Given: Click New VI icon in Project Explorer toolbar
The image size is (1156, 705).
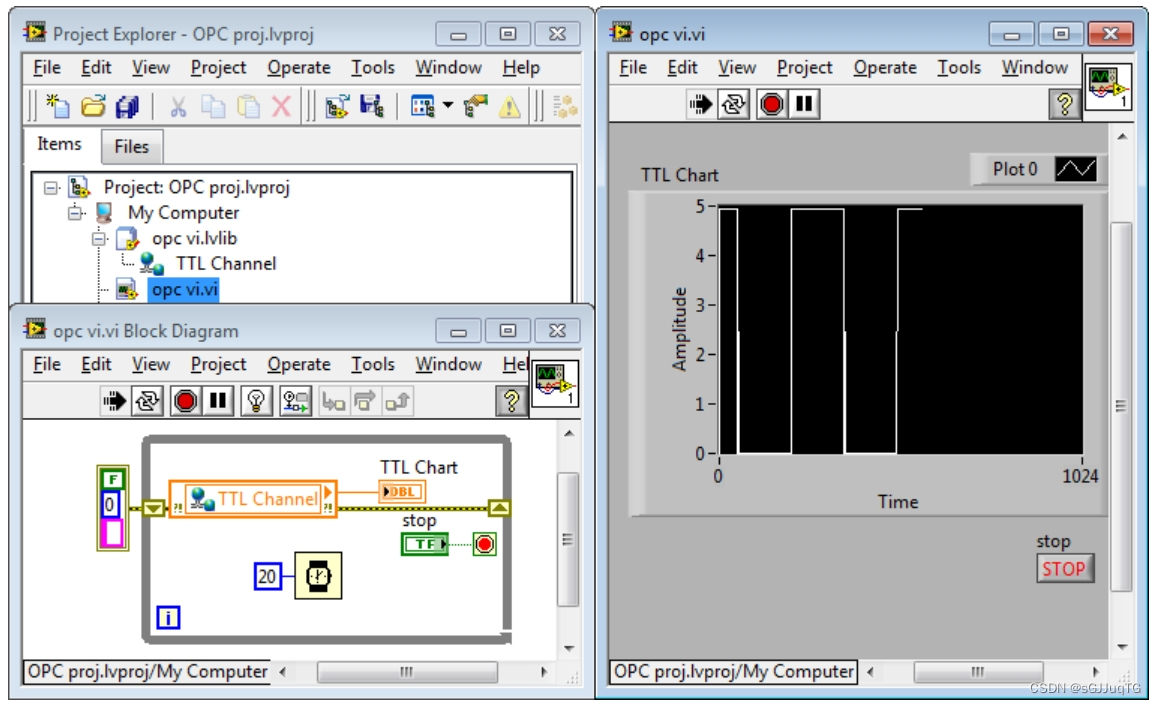Looking at the screenshot, I should [x=58, y=106].
